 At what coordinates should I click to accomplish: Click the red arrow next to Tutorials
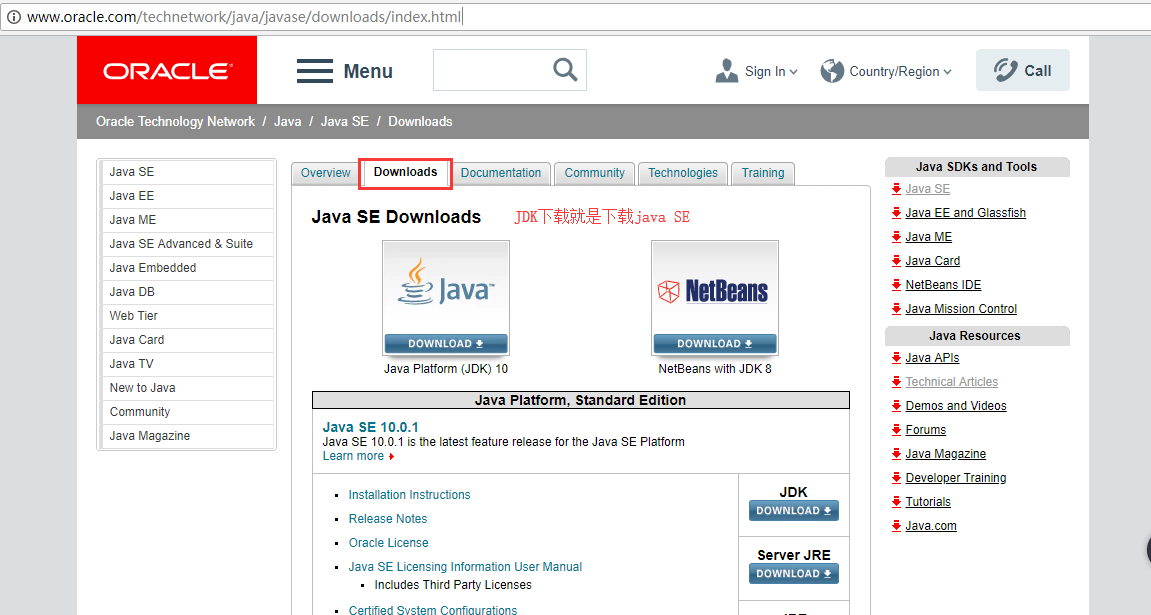pos(896,501)
